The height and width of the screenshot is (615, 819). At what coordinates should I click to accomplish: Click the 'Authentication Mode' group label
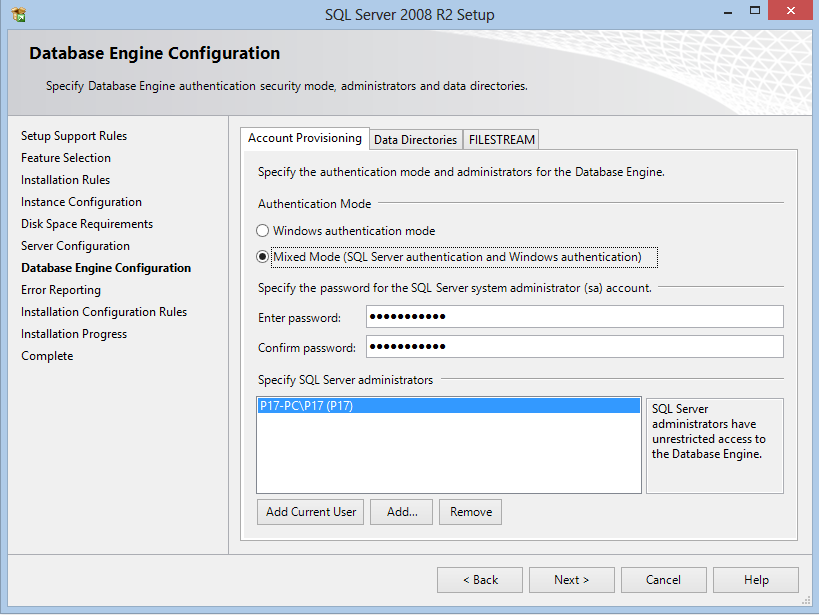[x=314, y=204]
